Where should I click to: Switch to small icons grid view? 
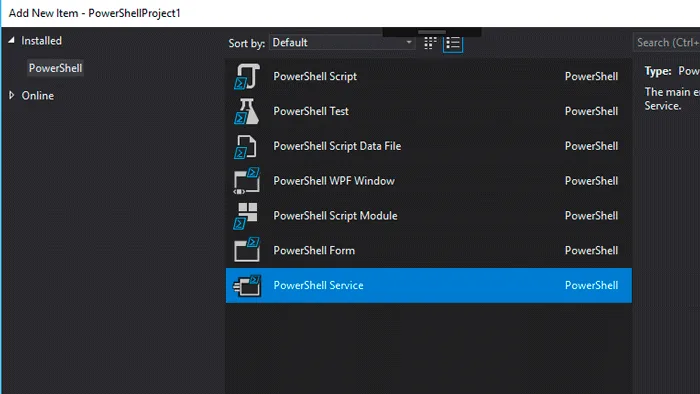pyautogui.click(x=430, y=43)
